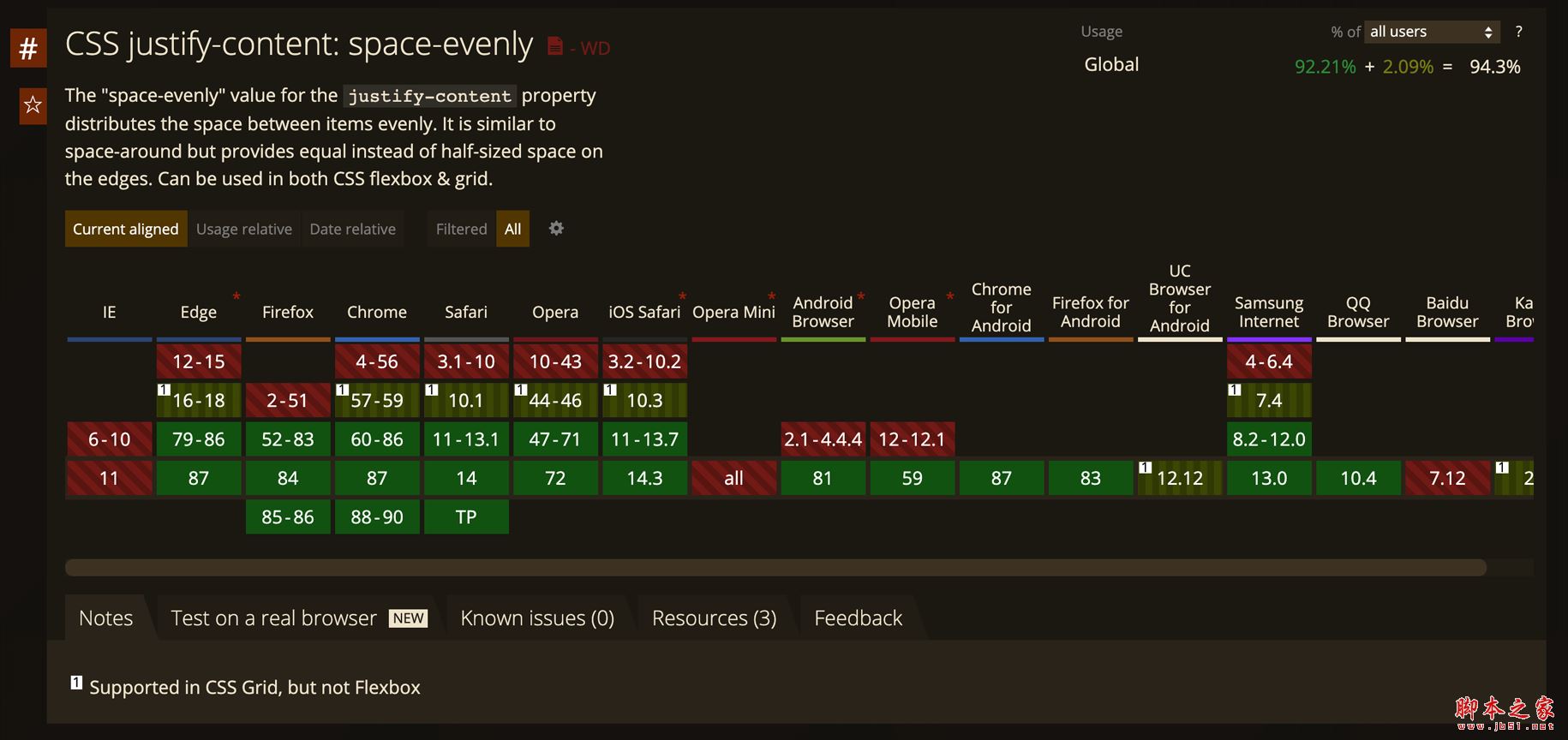Click the Samsung Internet column header
1568x740 pixels.
[1269, 312]
